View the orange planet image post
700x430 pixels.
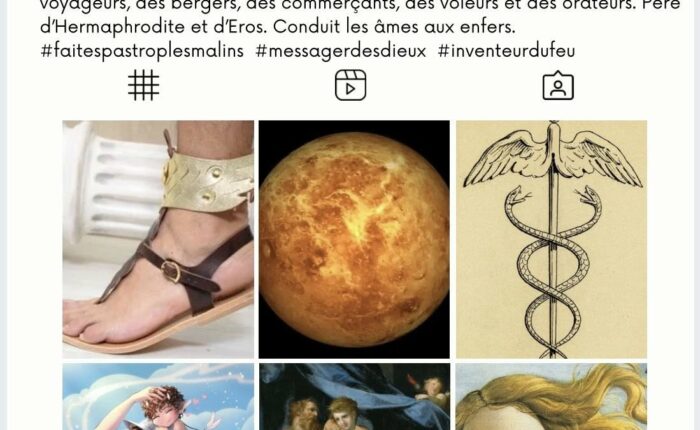[354, 239]
